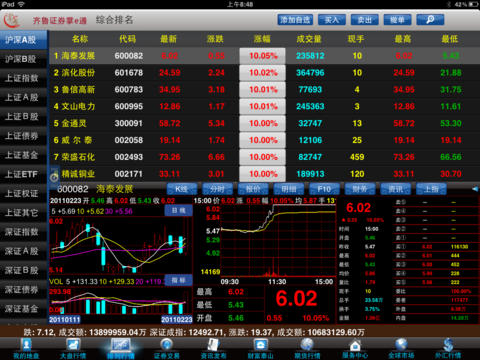This screenshot has width=480, height=360.
Task: Select 沪深A股 in the sidebar
Action: click(x=23, y=40)
